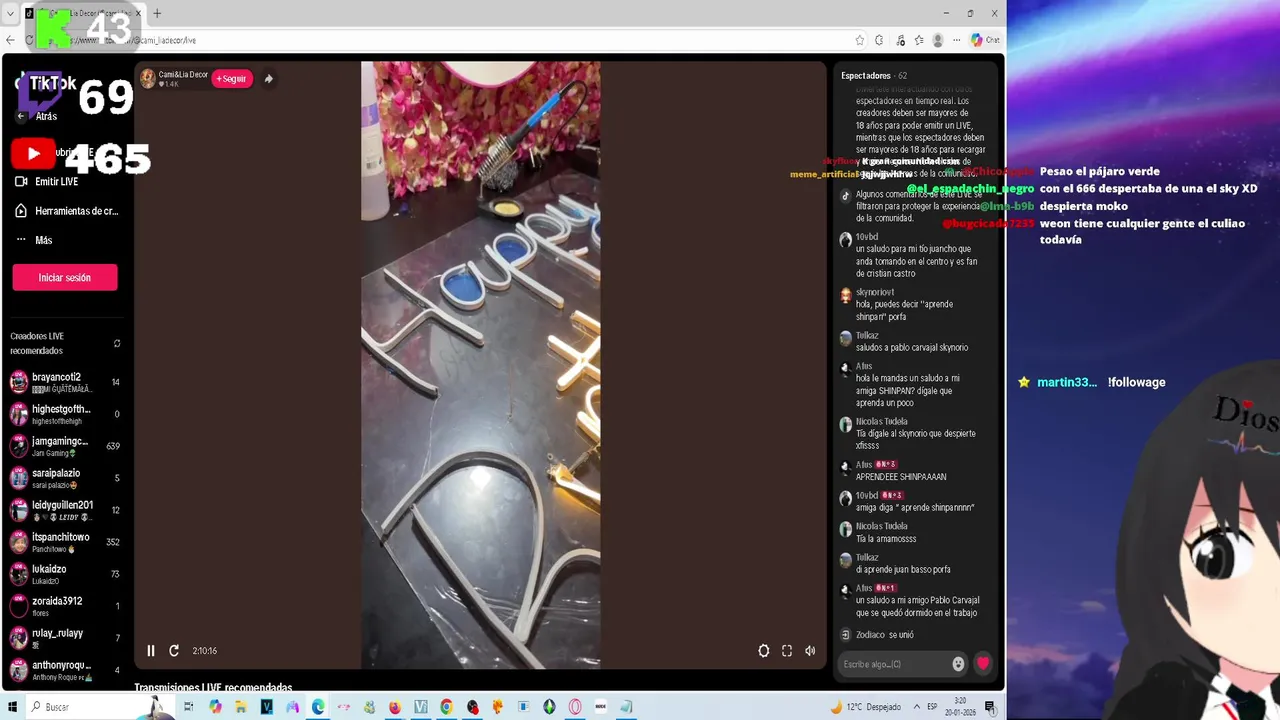Open Google Chrome from the taskbar
Screen dimensions: 1280x720
[x=446, y=707]
